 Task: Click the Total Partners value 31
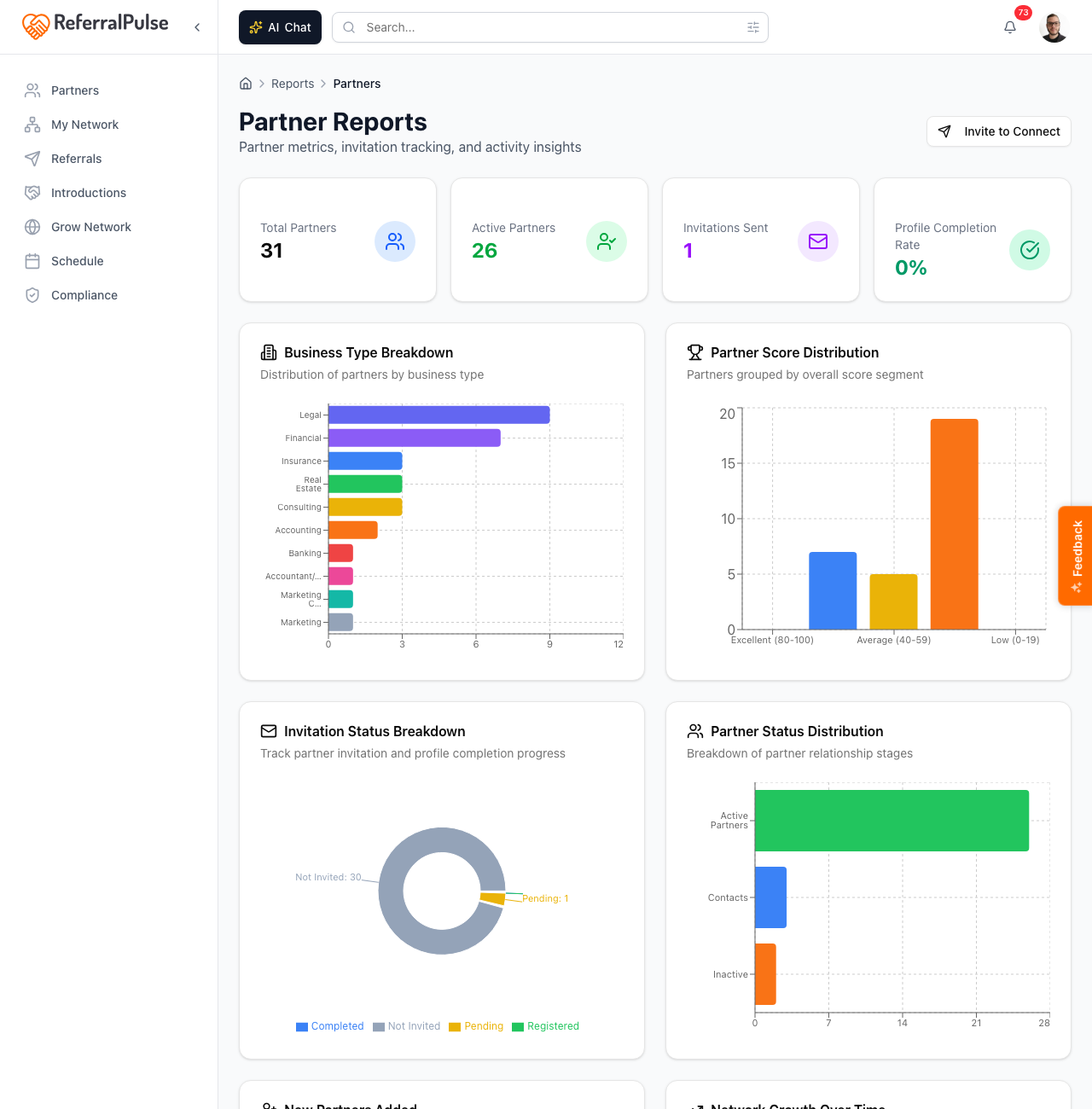coord(271,251)
